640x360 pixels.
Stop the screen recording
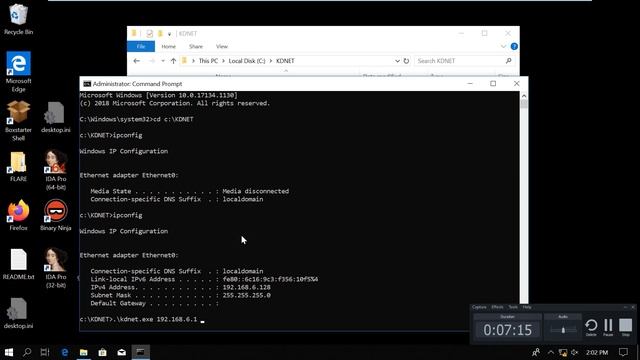(x=625, y=327)
